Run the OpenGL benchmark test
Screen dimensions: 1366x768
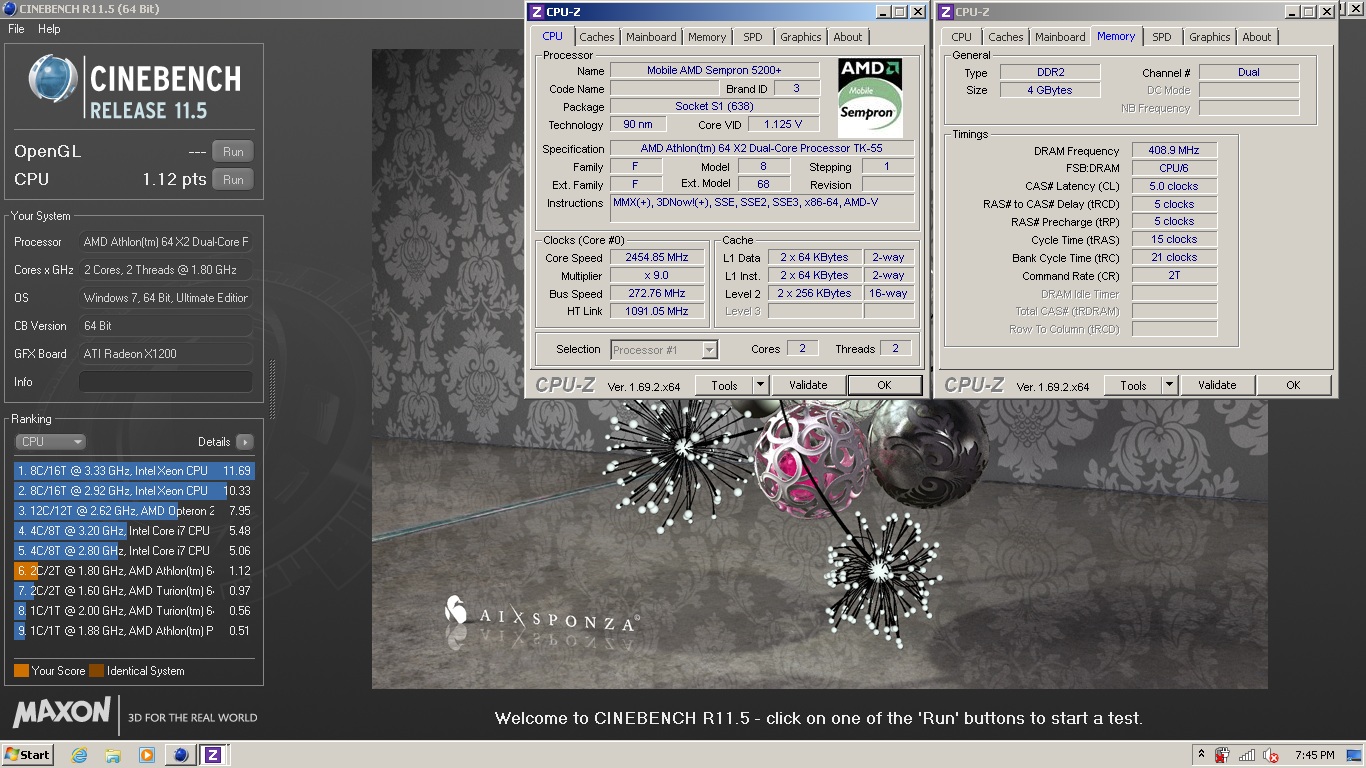233,152
